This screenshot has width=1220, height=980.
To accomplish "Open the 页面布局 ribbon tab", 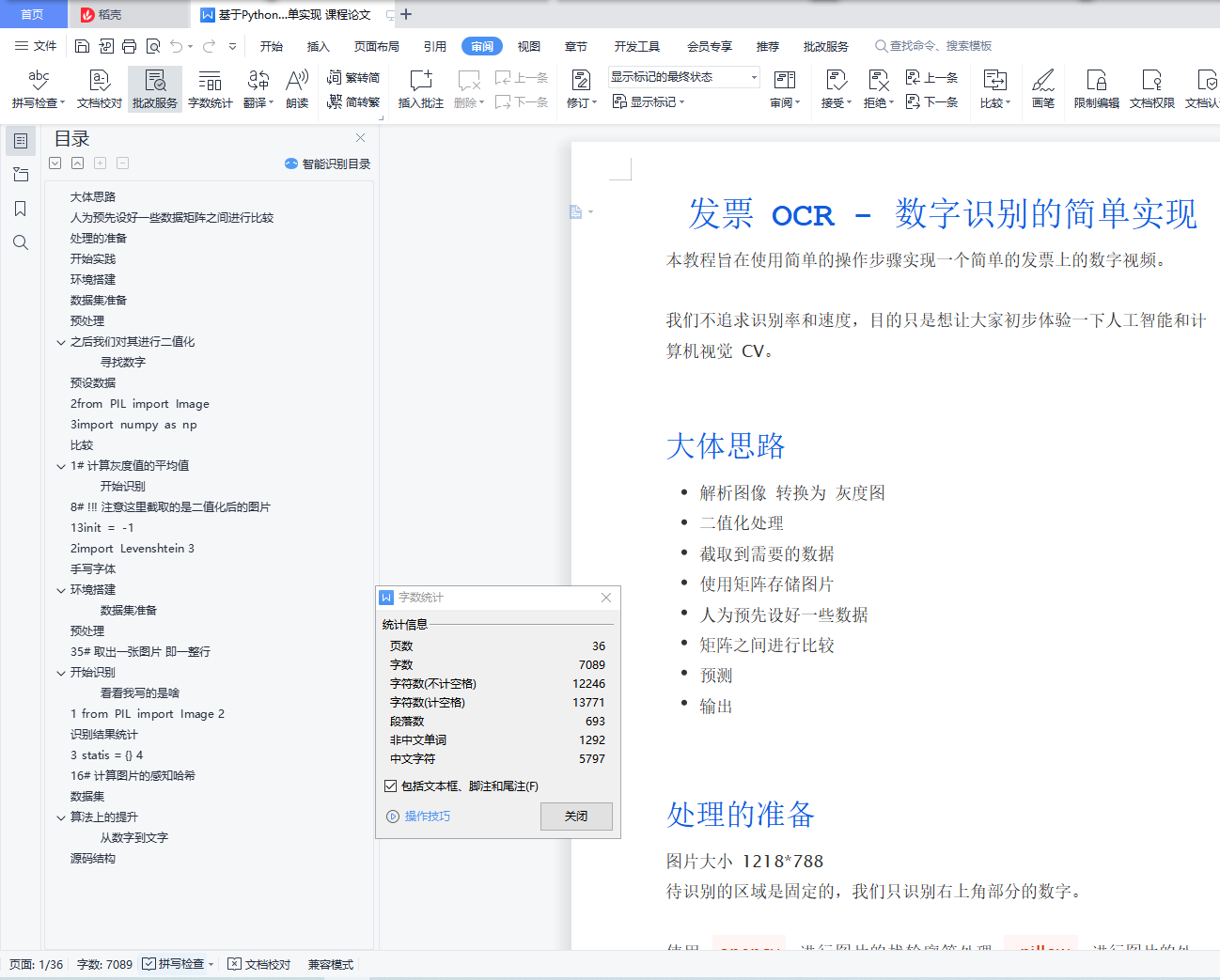I will [x=377, y=46].
